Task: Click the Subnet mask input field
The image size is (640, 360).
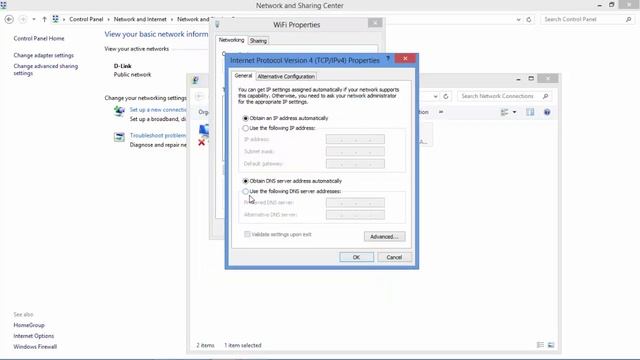Action: pos(355,151)
